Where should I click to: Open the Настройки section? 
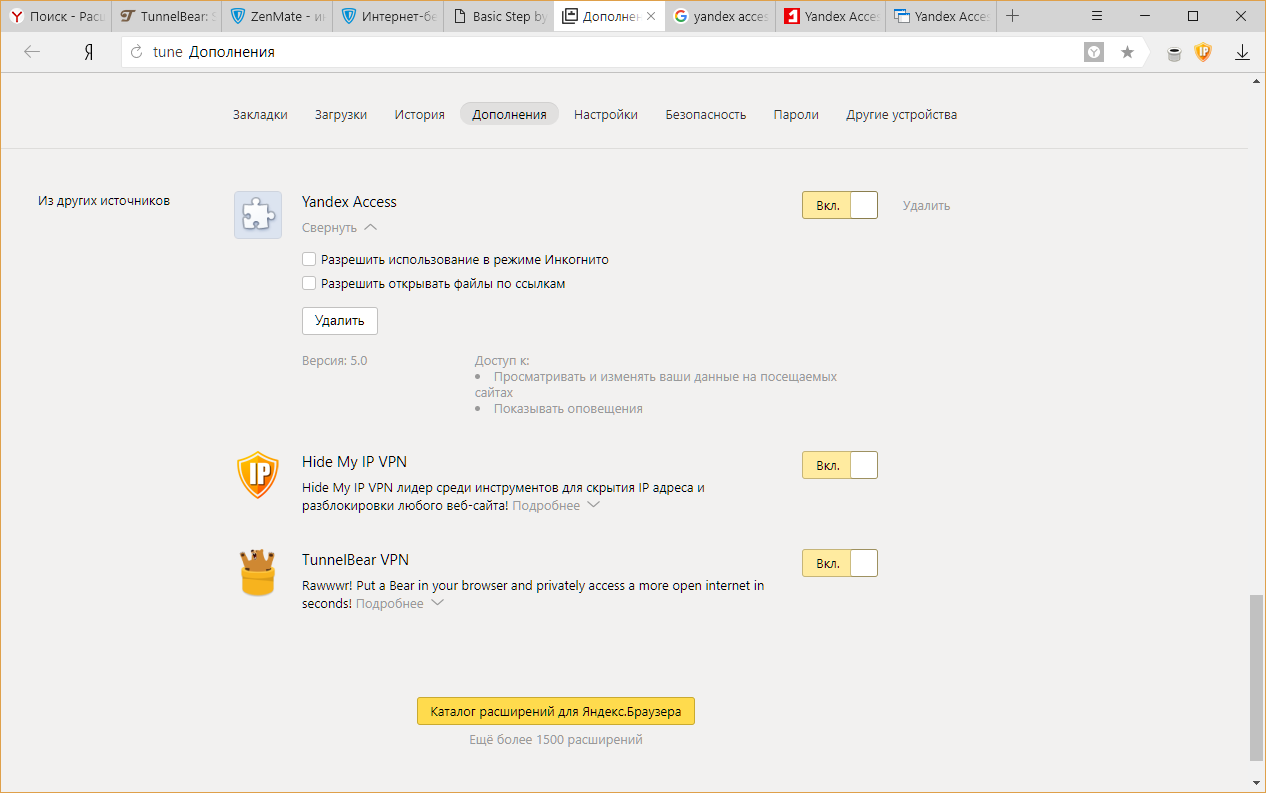[x=606, y=114]
